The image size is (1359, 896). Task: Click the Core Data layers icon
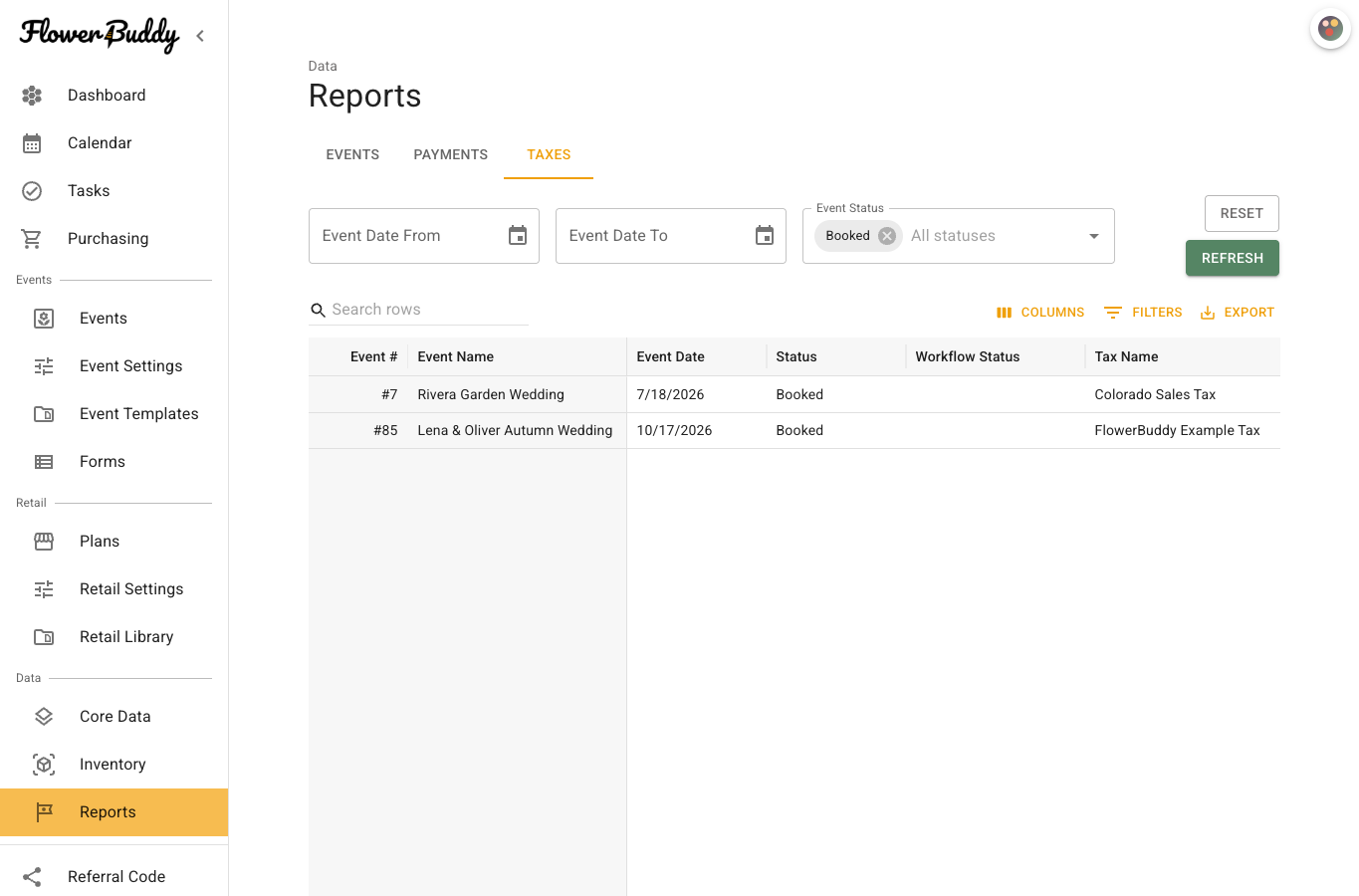44,717
